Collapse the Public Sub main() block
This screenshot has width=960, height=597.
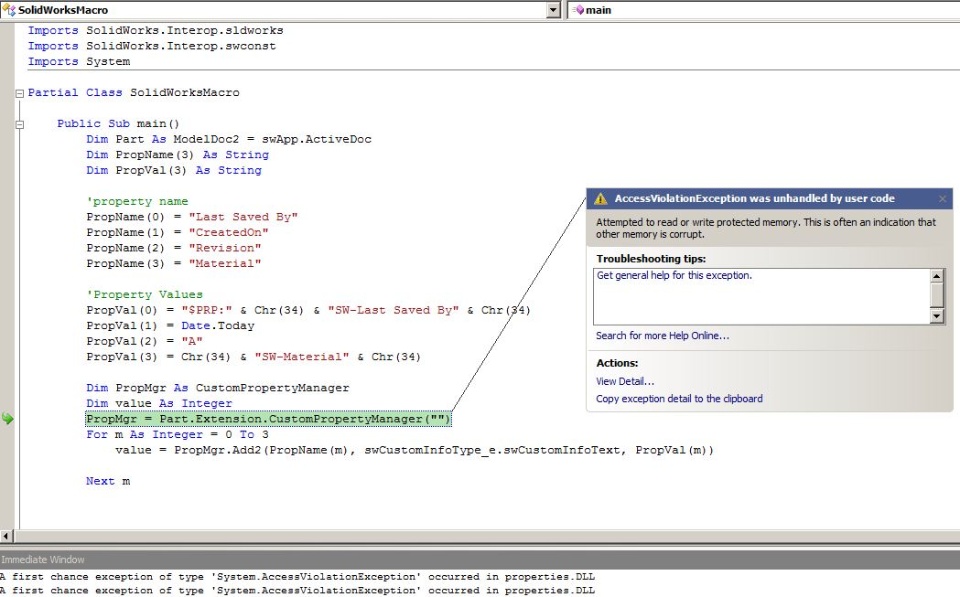pos(20,124)
